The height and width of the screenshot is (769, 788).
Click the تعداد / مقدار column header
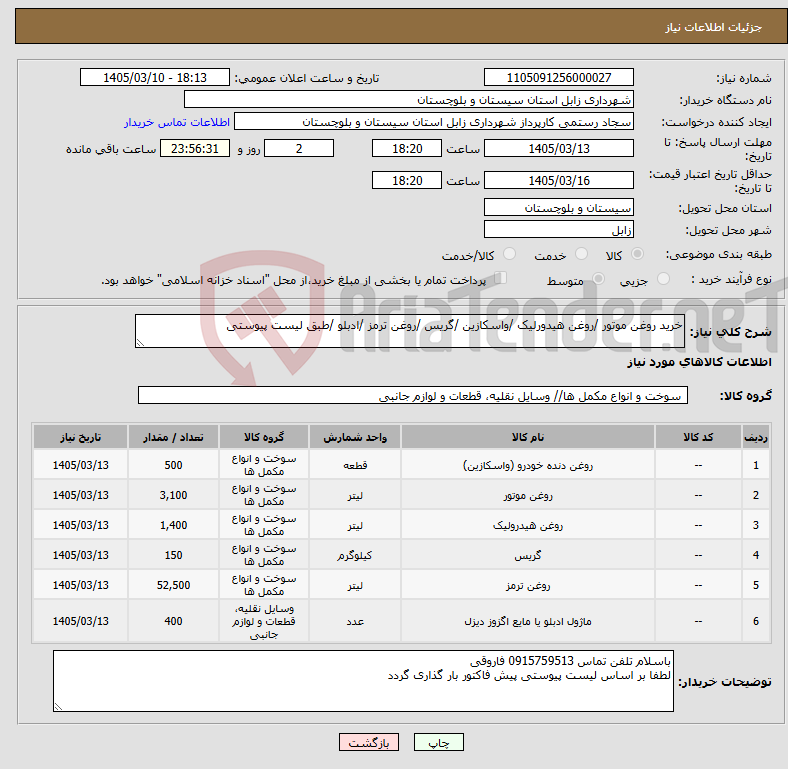point(173,437)
